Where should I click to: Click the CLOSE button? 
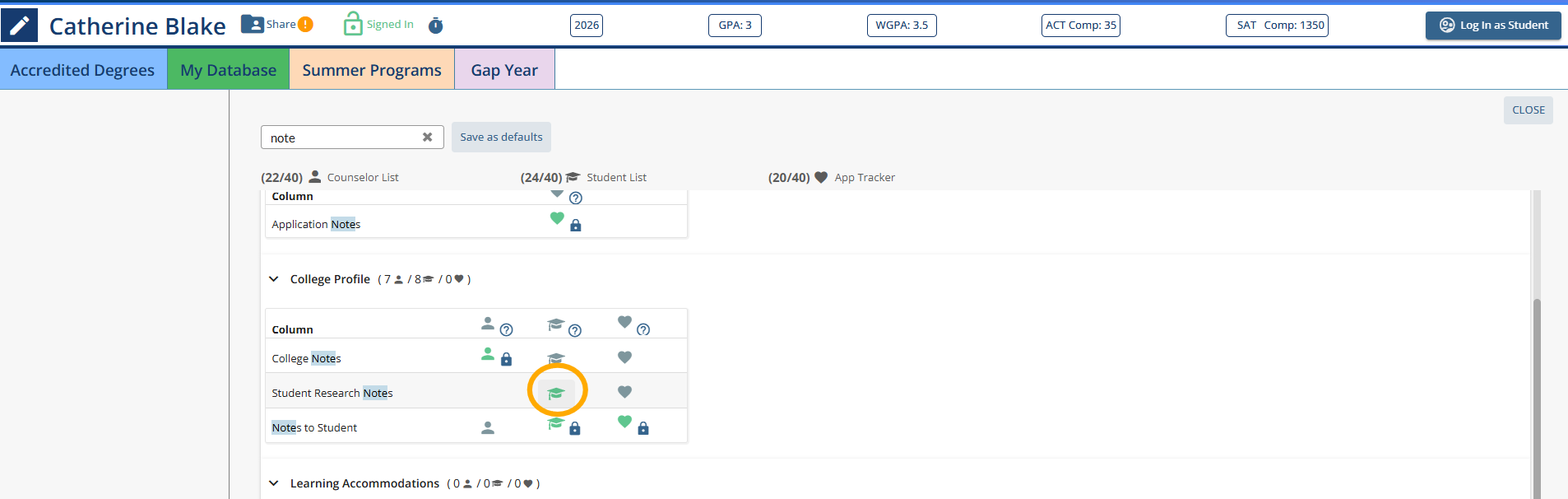click(1528, 110)
